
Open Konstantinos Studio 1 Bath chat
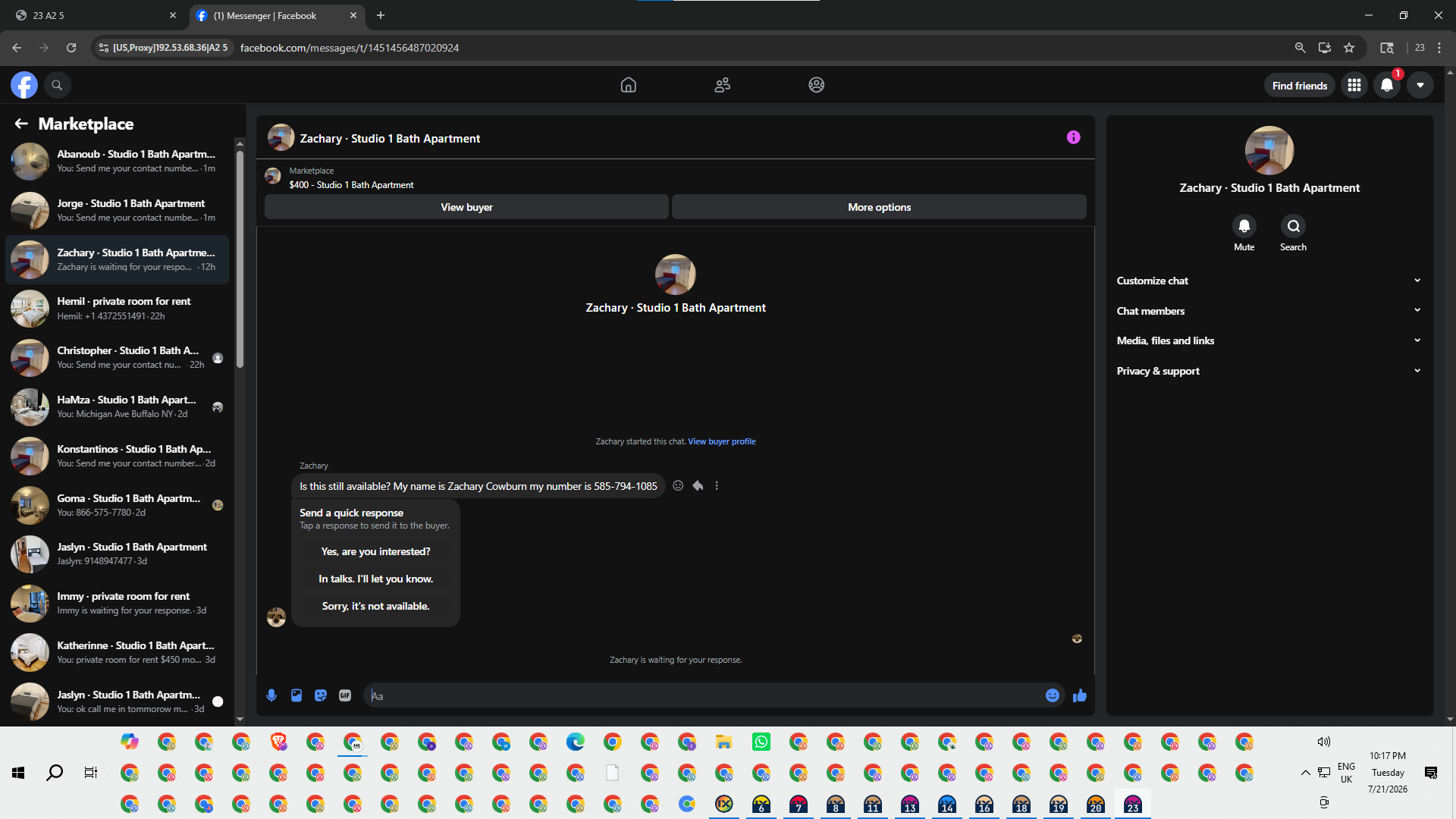click(118, 456)
